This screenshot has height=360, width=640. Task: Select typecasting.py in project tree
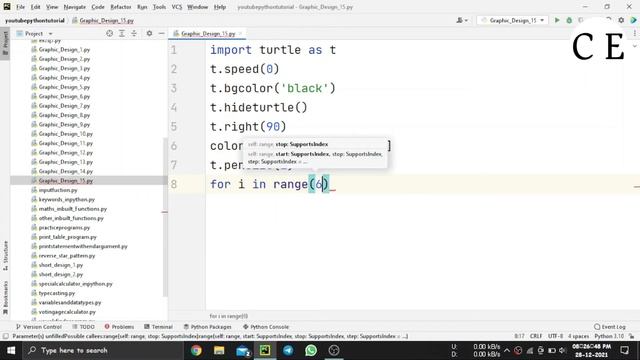pos(57,293)
